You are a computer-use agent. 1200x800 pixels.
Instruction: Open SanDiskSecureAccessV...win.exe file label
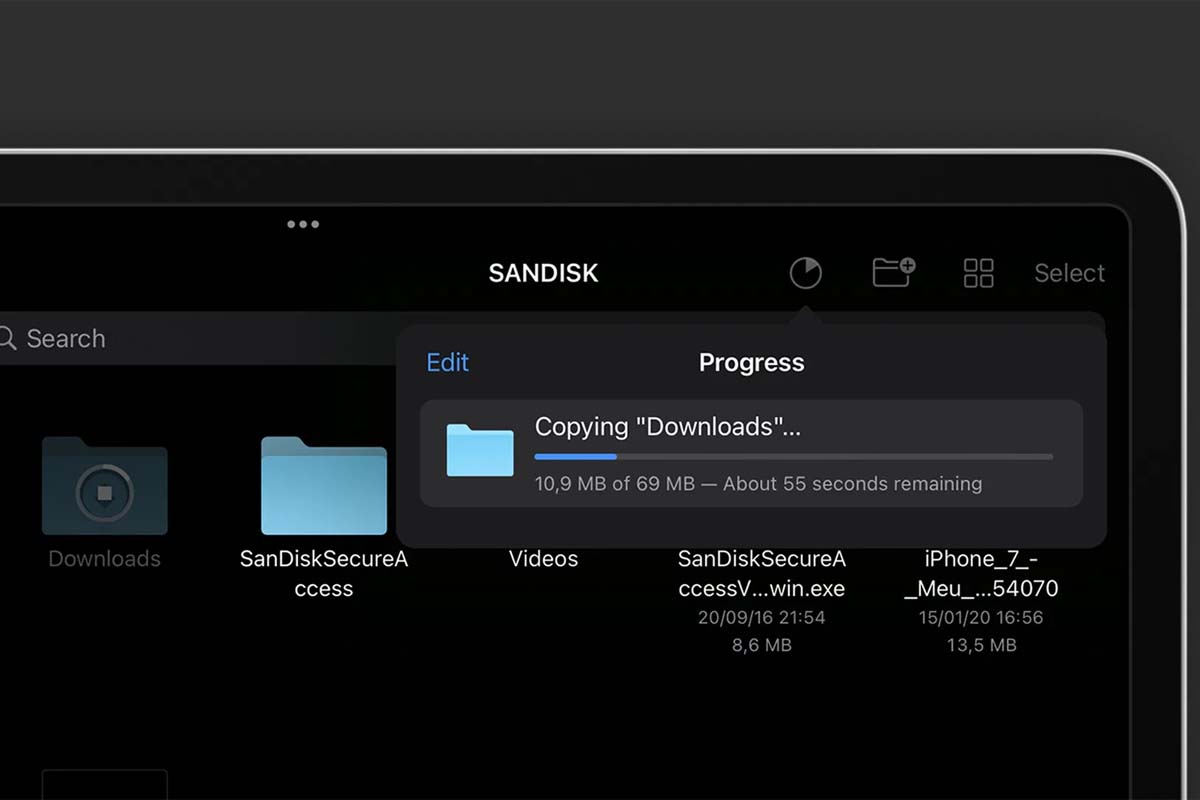point(762,573)
